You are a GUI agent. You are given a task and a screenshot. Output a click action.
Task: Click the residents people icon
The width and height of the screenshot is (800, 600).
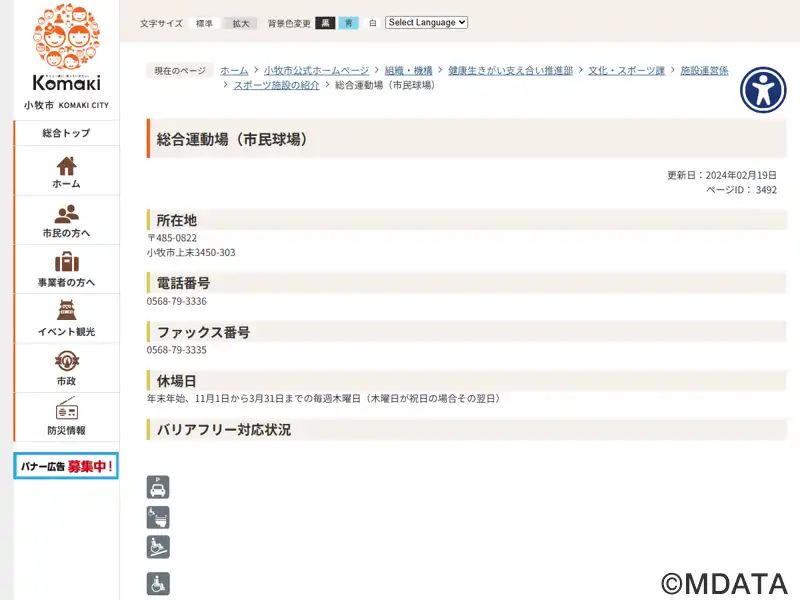pyautogui.click(x=66, y=214)
